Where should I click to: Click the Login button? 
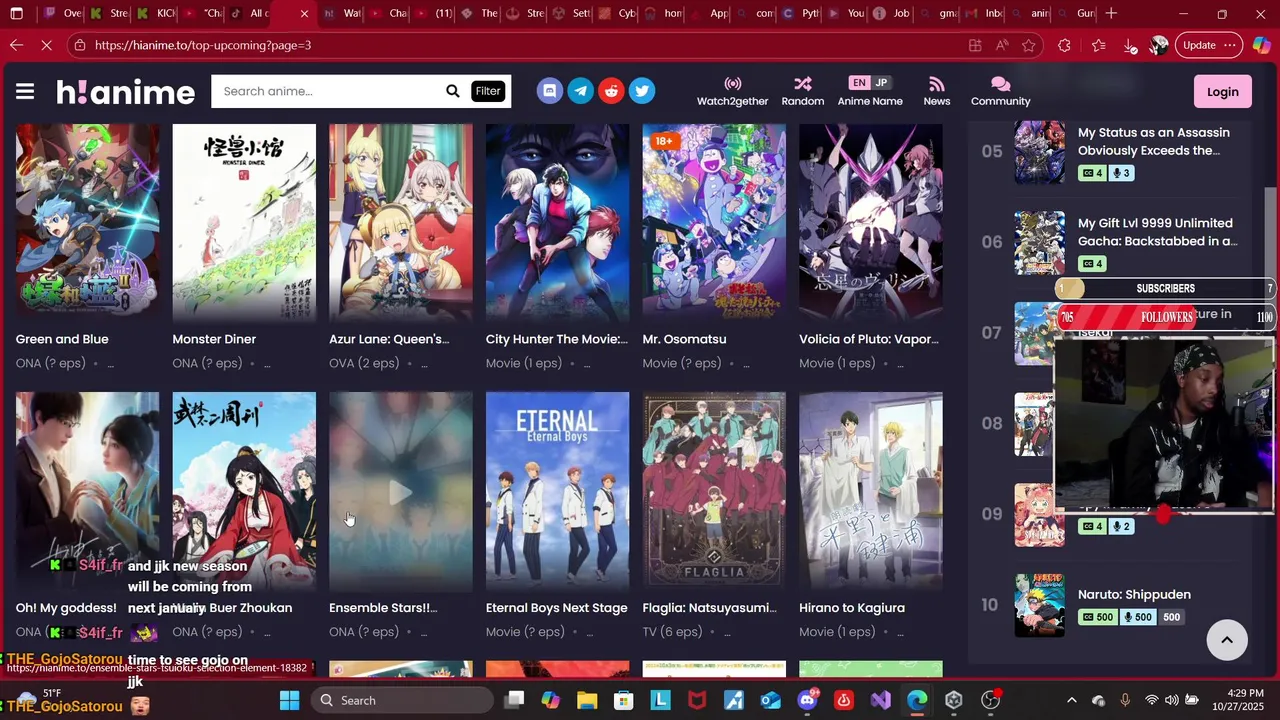[1222, 91]
